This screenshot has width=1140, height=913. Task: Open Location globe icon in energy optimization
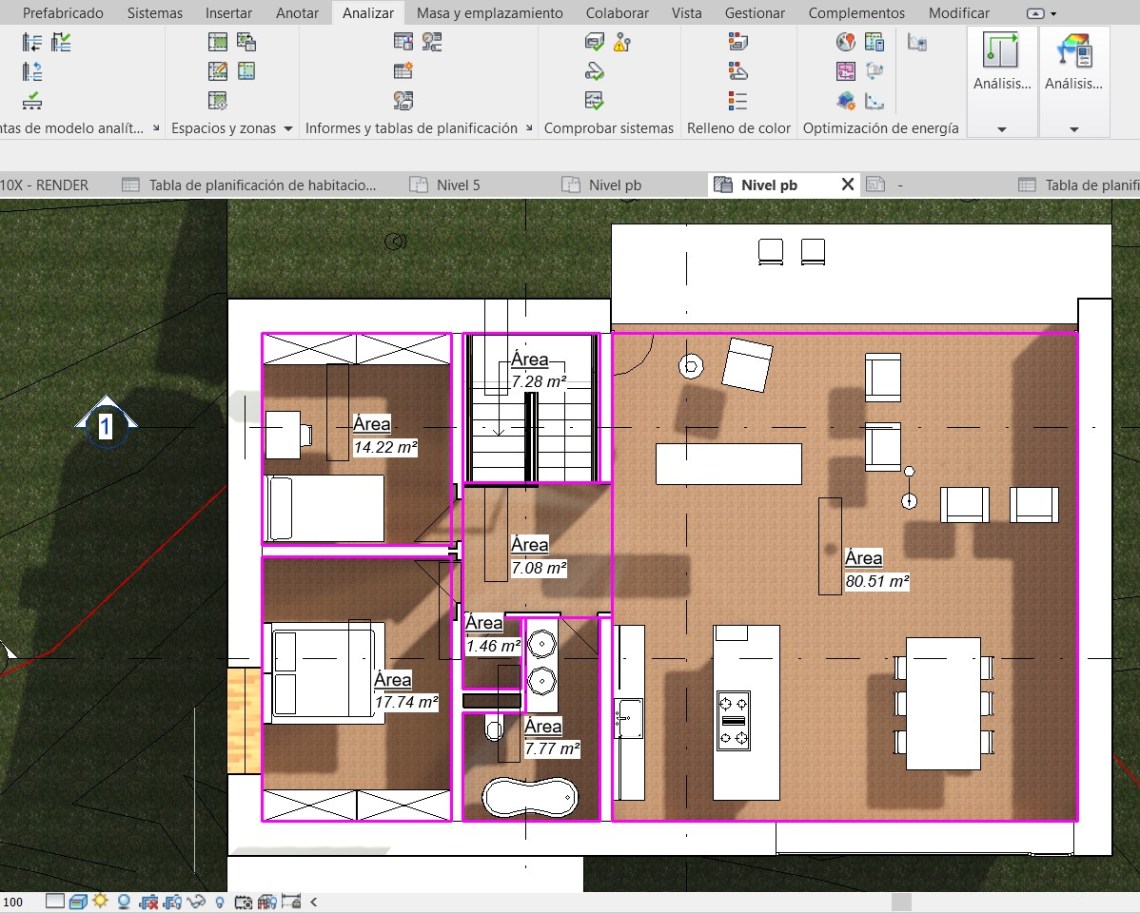tap(846, 42)
